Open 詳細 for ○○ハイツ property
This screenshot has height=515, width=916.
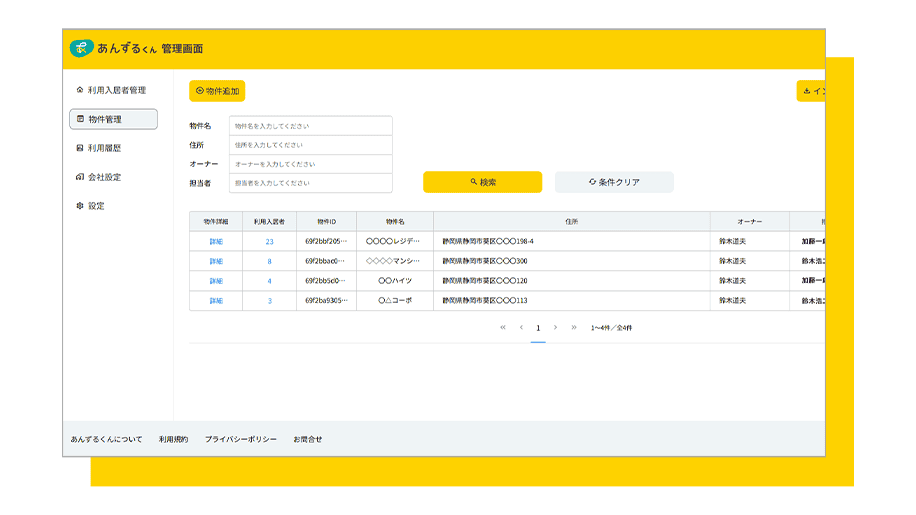pos(216,281)
